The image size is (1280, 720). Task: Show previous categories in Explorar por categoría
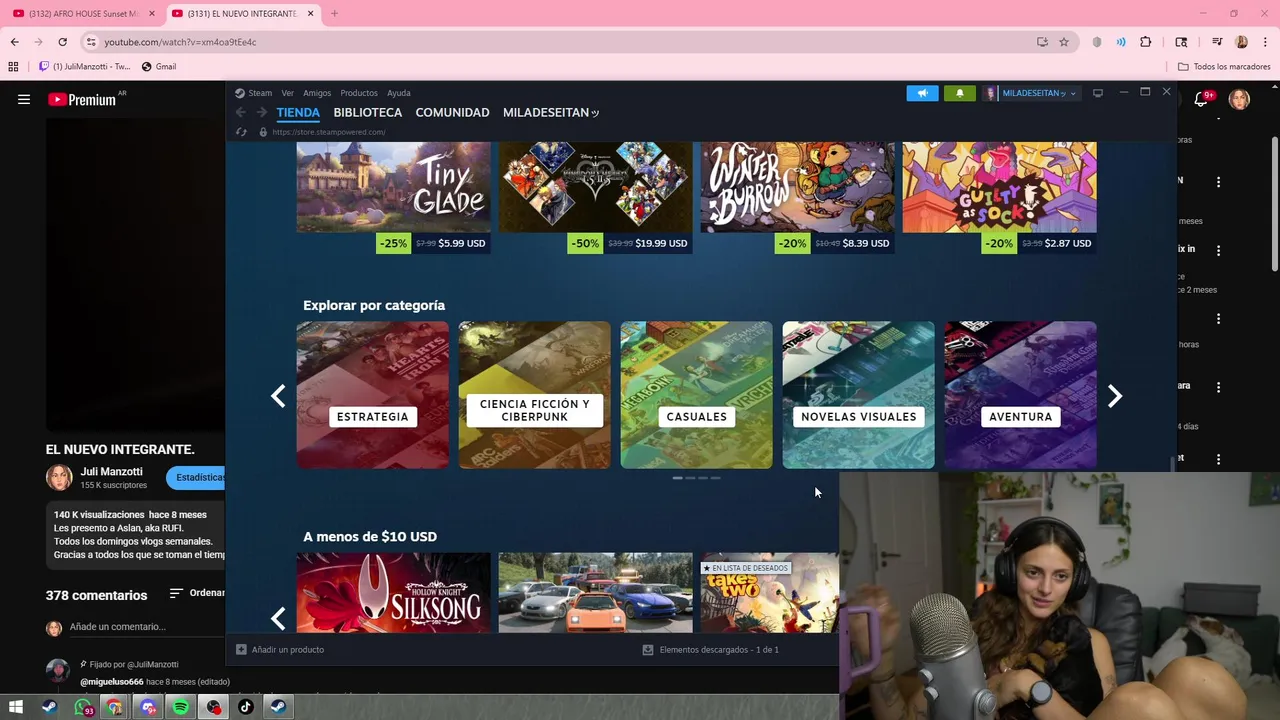(278, 396)
